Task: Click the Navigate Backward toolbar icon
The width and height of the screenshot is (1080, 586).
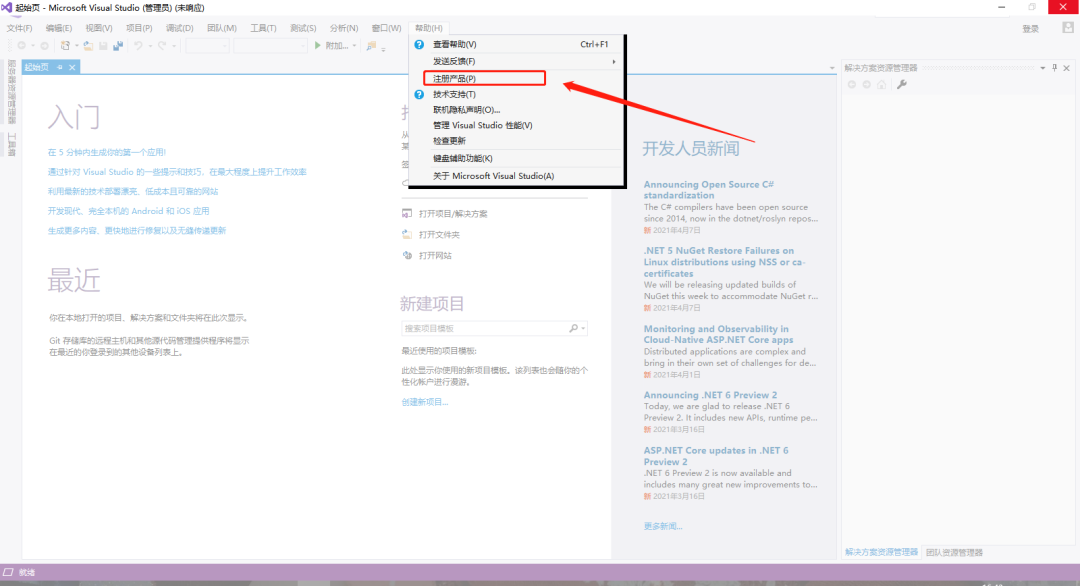Action: point(21,45)
